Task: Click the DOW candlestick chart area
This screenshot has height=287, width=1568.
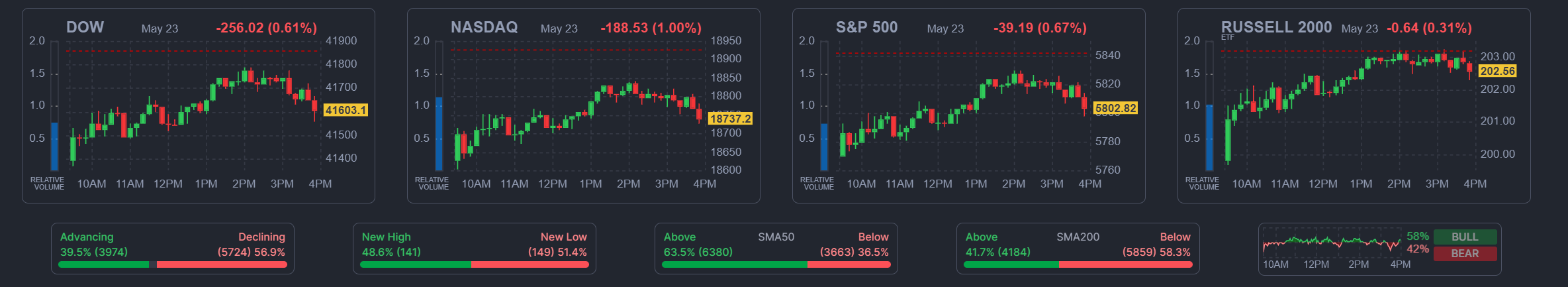Action: pyautogui.click(x=193, y=106)
